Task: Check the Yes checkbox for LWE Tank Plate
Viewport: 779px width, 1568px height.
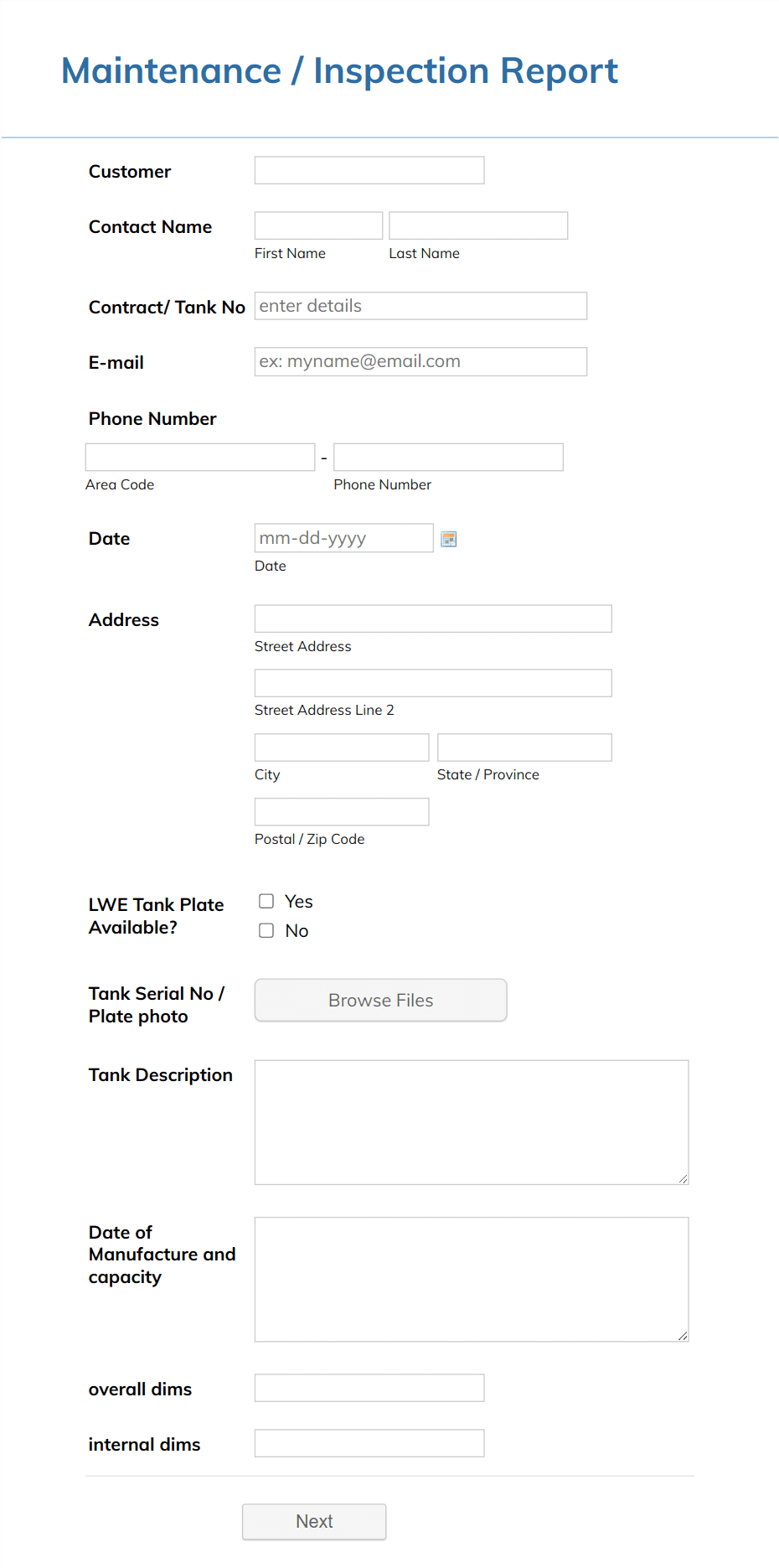Action: click(266, 901)
